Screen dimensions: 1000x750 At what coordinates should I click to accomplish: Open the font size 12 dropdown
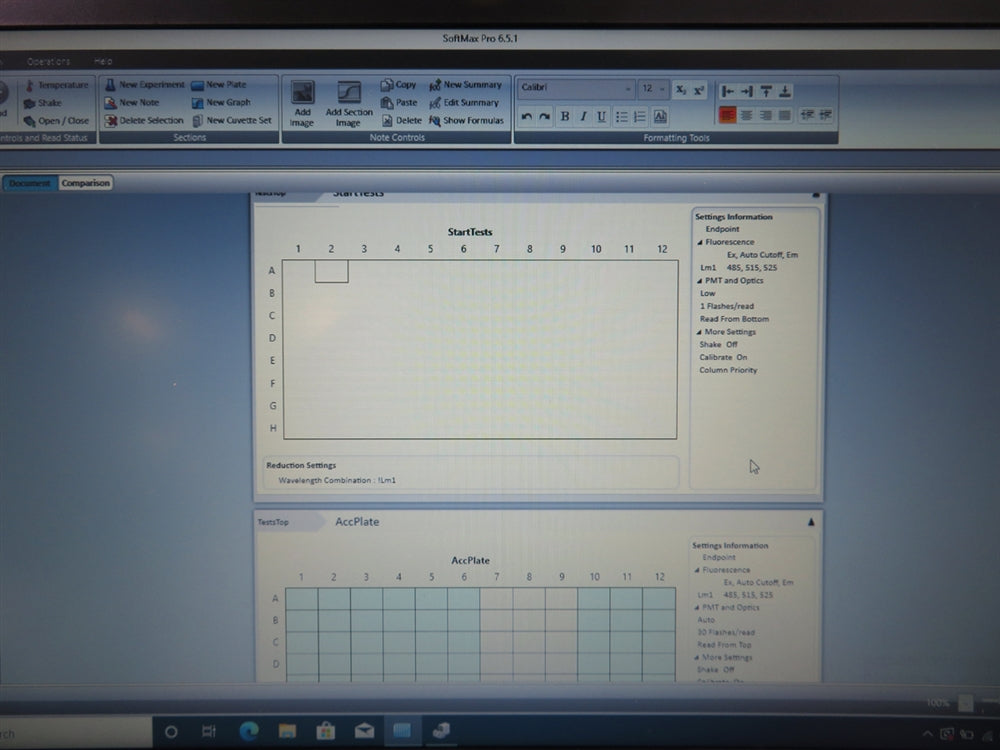[662, 89]
